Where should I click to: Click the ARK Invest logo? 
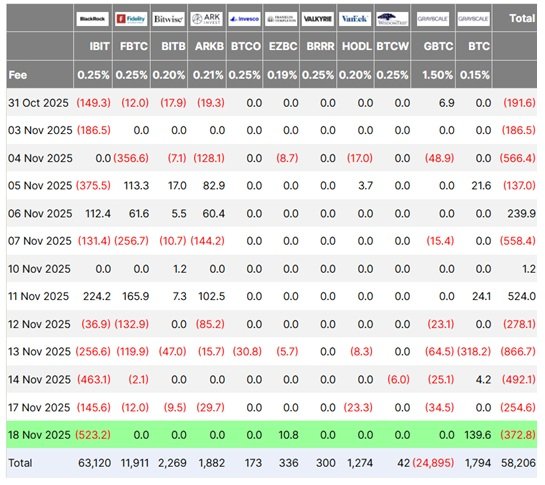207,19
